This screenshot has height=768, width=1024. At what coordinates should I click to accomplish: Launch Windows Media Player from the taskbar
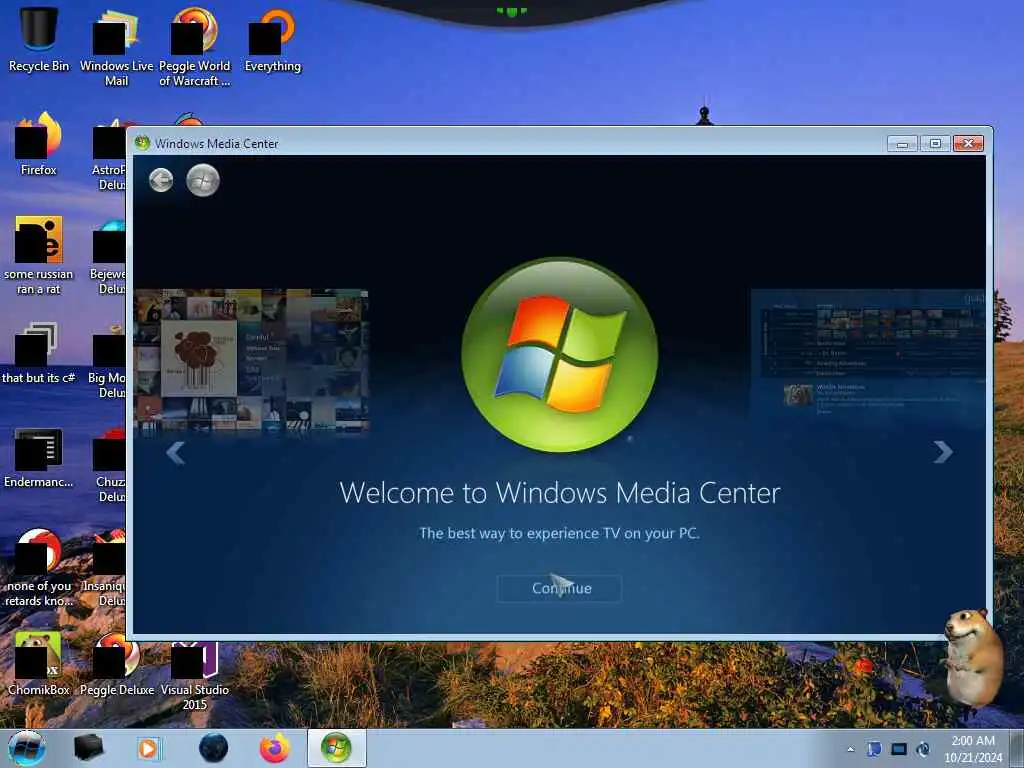click(x=148, y=748)
